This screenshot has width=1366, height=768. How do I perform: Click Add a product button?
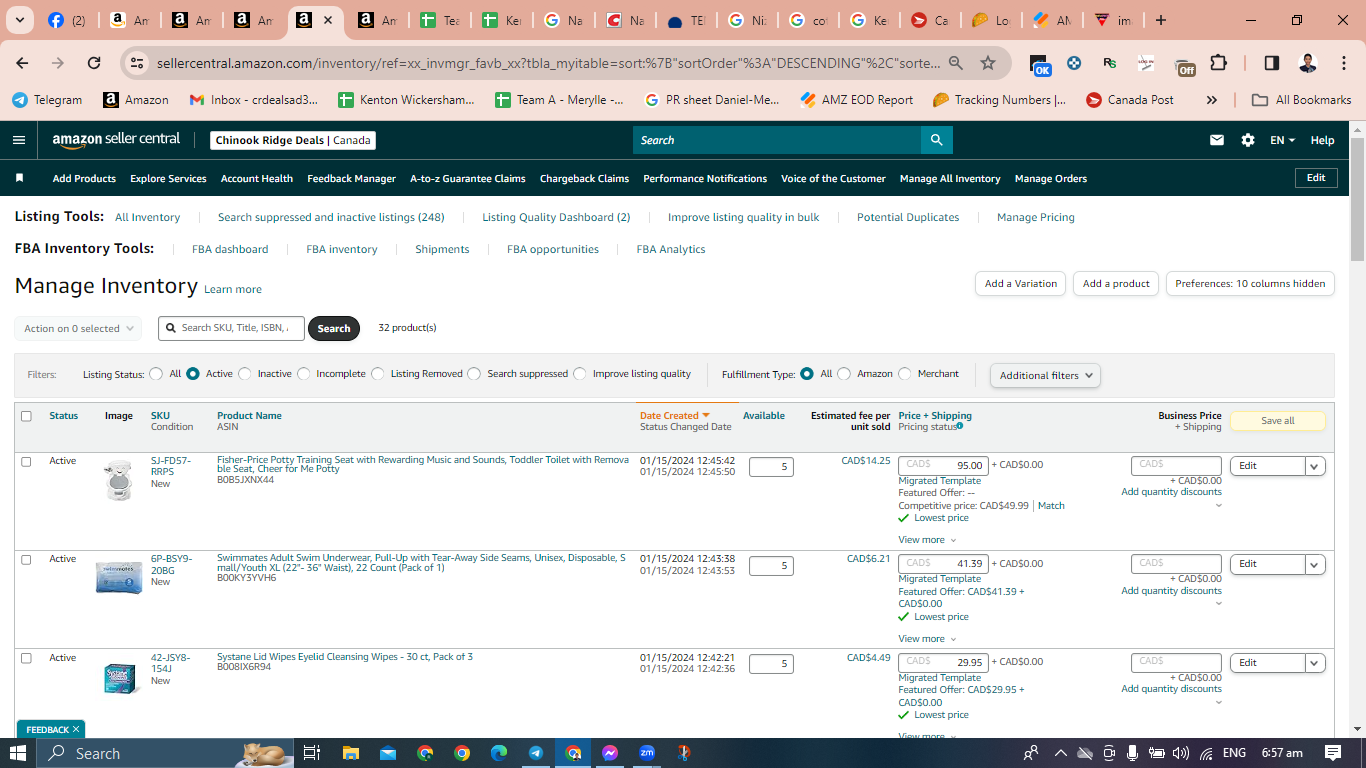pos(1116,283)
